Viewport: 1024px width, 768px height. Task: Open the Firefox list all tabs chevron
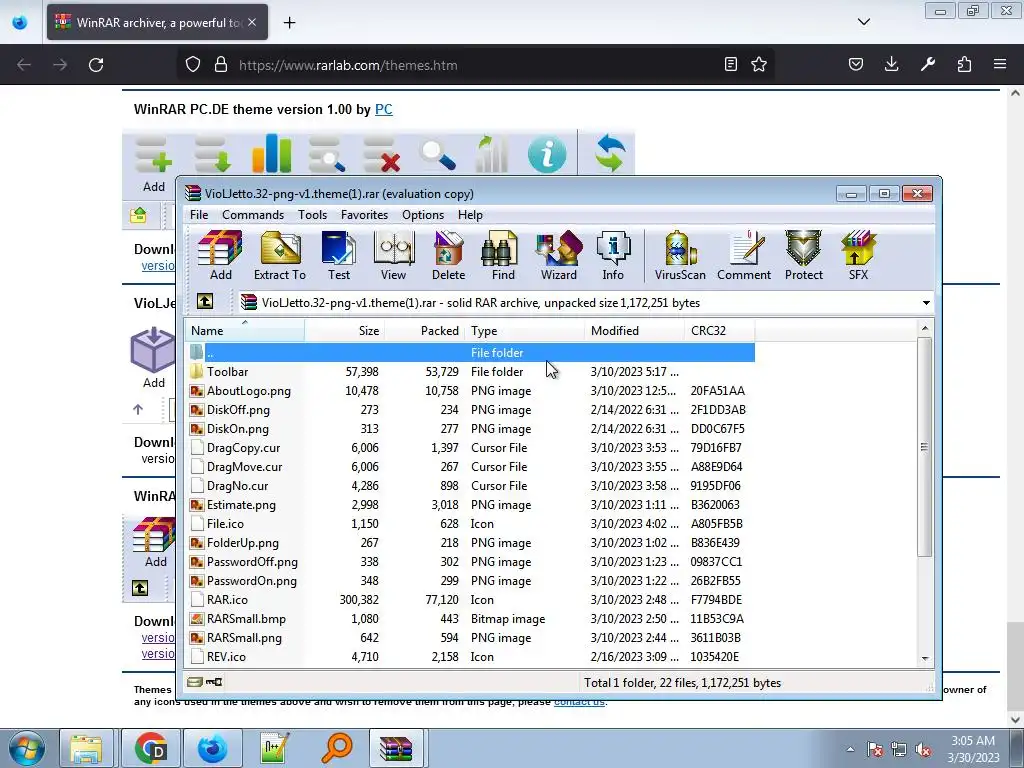[x=863, y=22]
